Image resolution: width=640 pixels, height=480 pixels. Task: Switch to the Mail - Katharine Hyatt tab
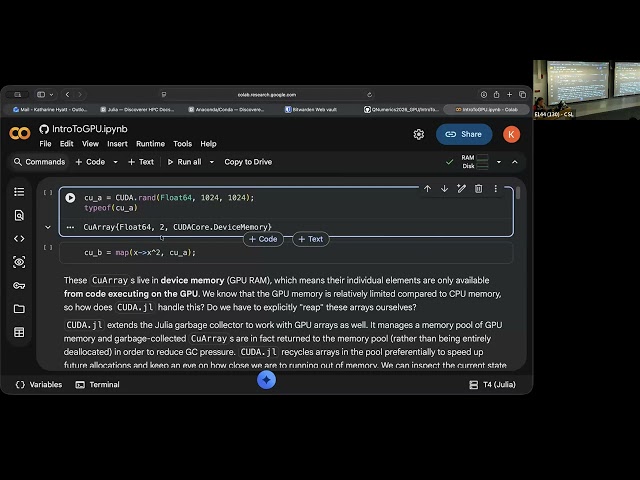click(50, 109)
